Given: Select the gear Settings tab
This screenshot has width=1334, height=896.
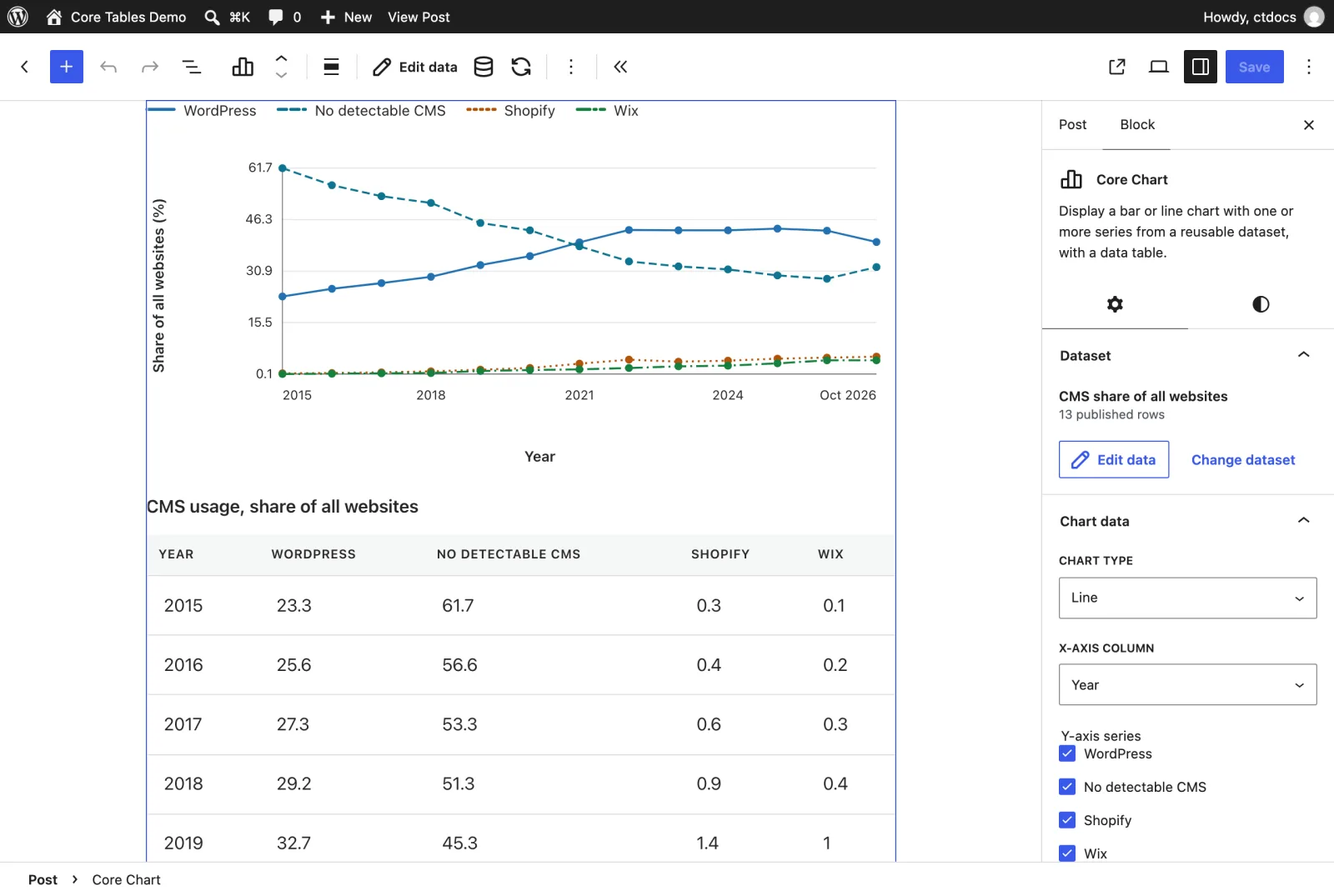Looking at the screenshot, I should click(1115, 304).
